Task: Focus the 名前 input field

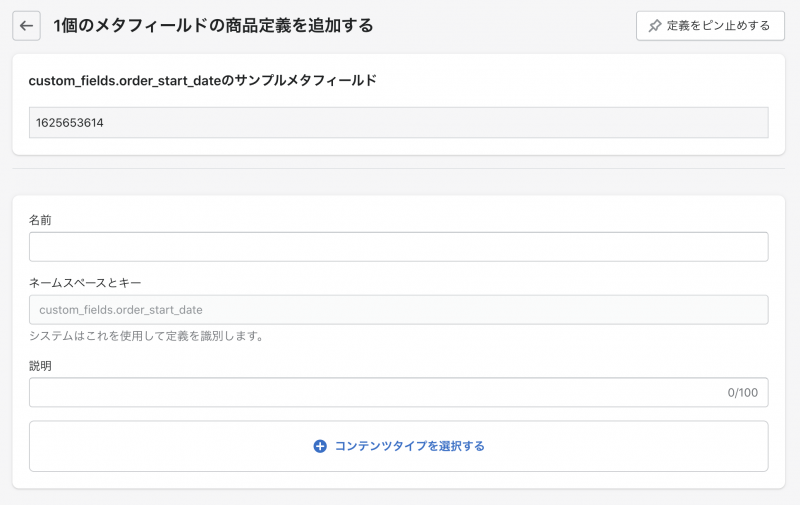Action: (x=398, y=247)
